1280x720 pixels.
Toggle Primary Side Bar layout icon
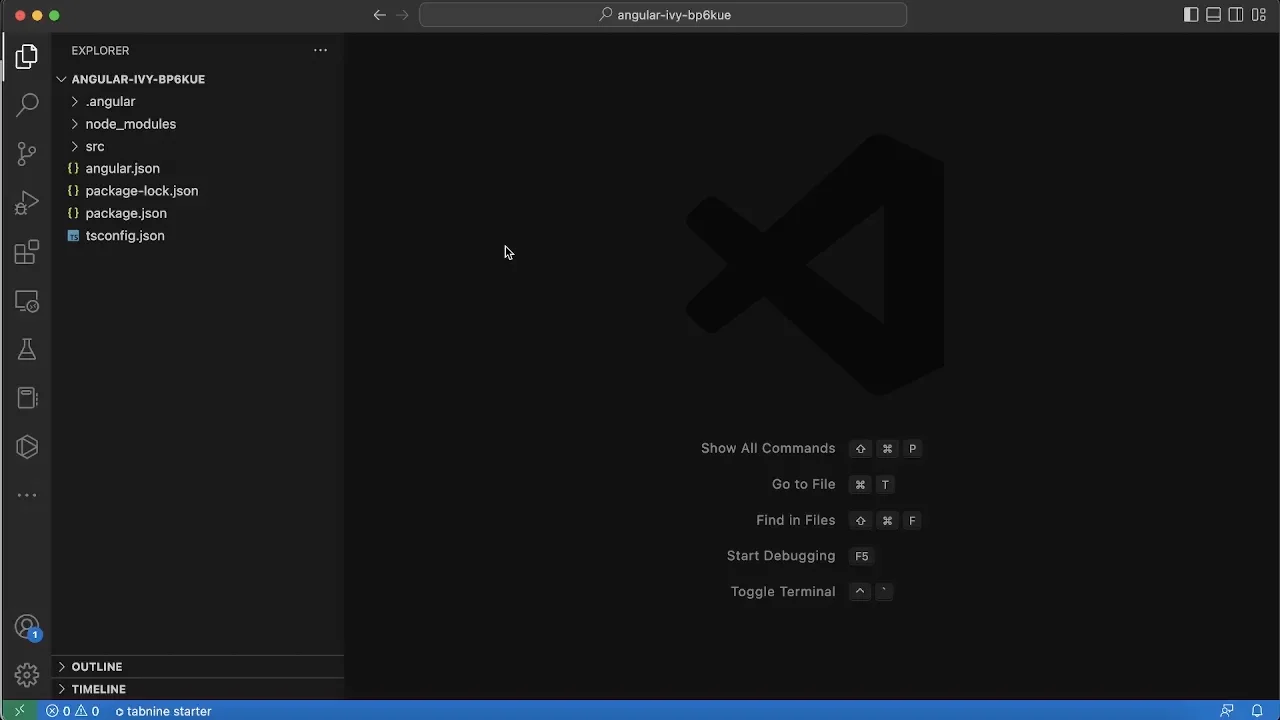[x=1191, y=15]
